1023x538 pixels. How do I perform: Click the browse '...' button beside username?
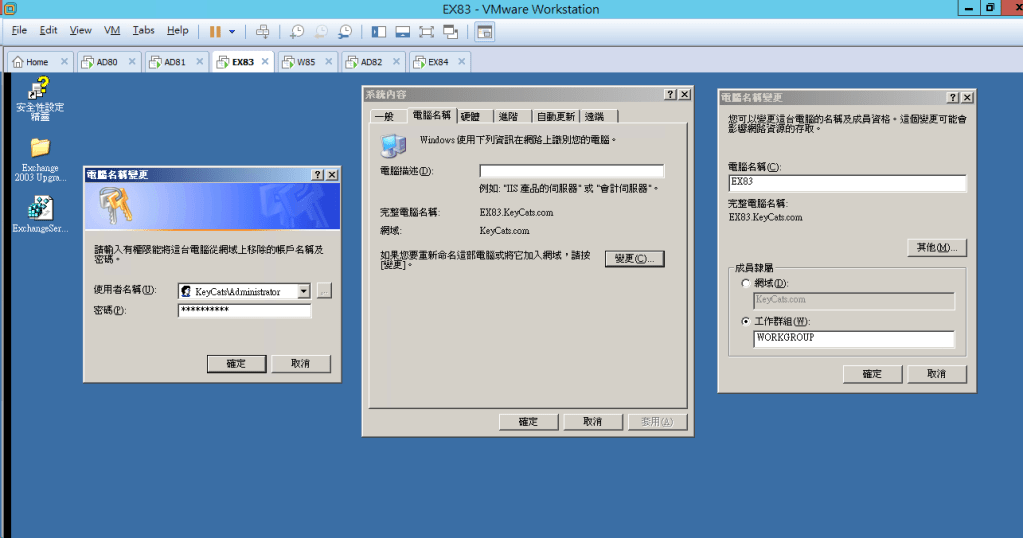(x=323, y=291)
